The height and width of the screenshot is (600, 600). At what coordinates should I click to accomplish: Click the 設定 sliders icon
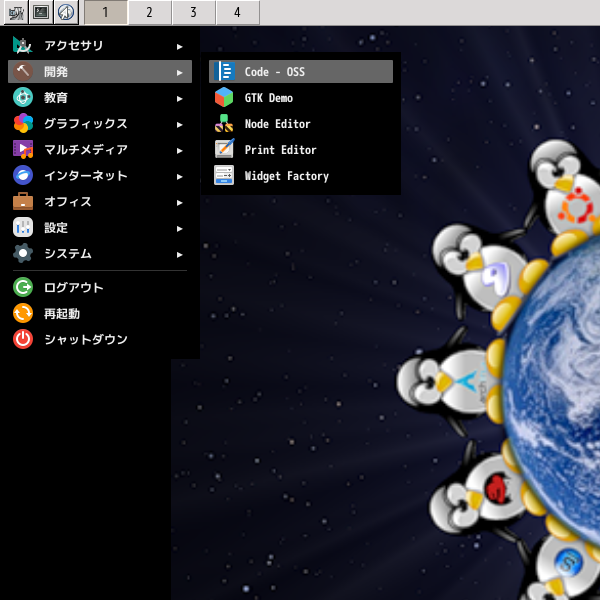tap(23, 228)
